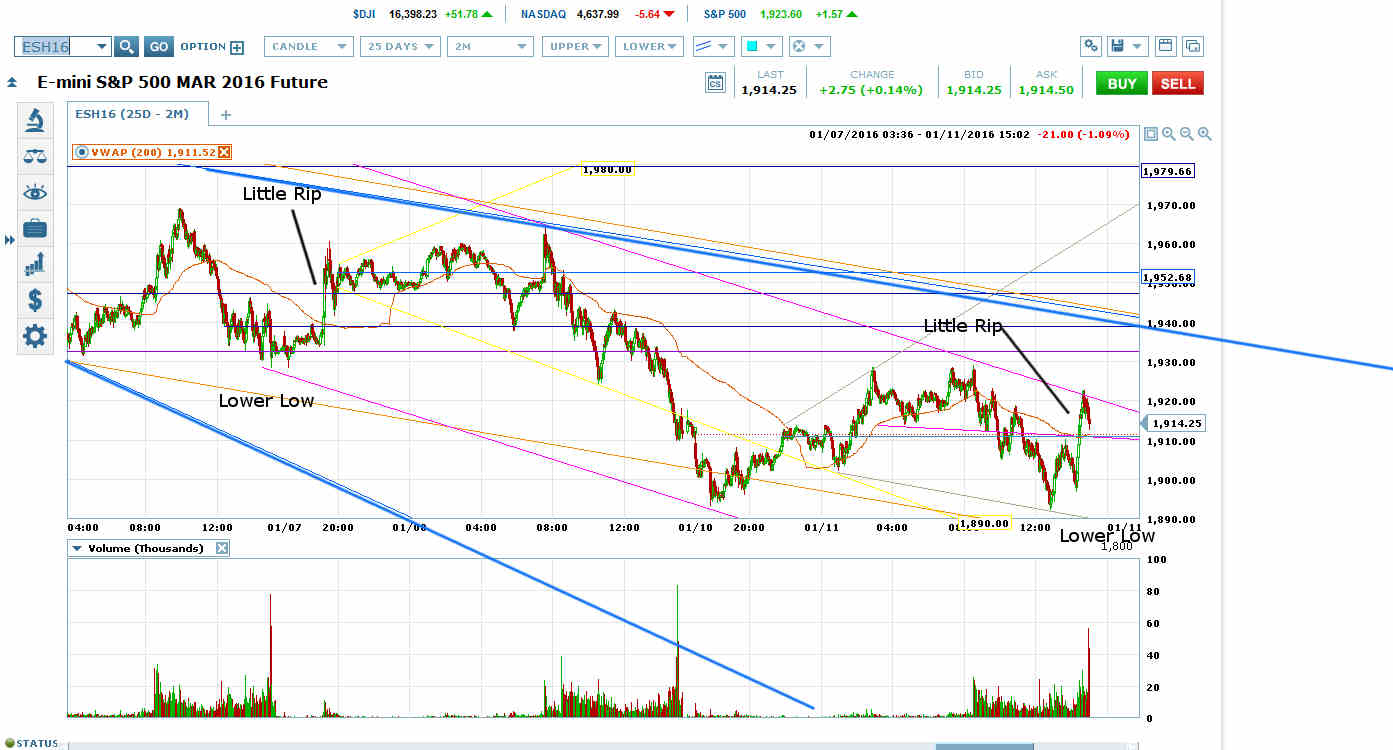This screenshot has height=750, width=1393.
Task: Click the 1,979.66 price axis label
Action: tap(1167, 171)
